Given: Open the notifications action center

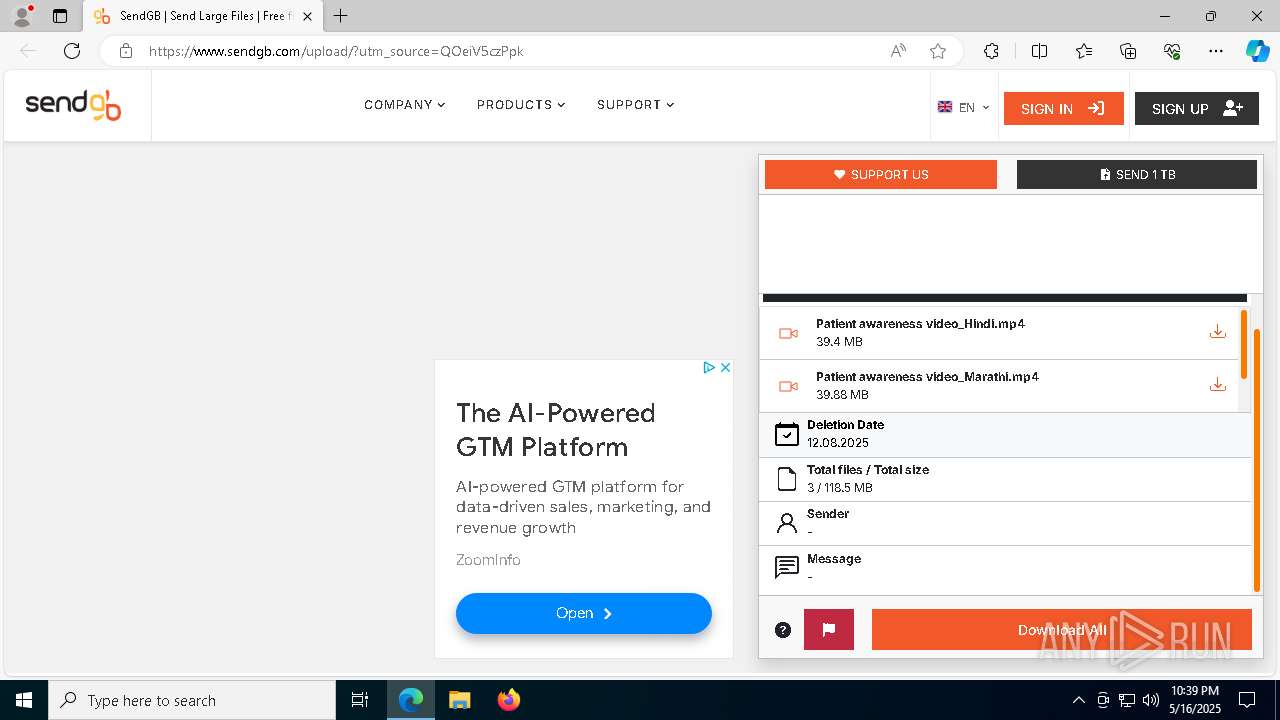Looking at the screenshot, I should [1247, 700].
